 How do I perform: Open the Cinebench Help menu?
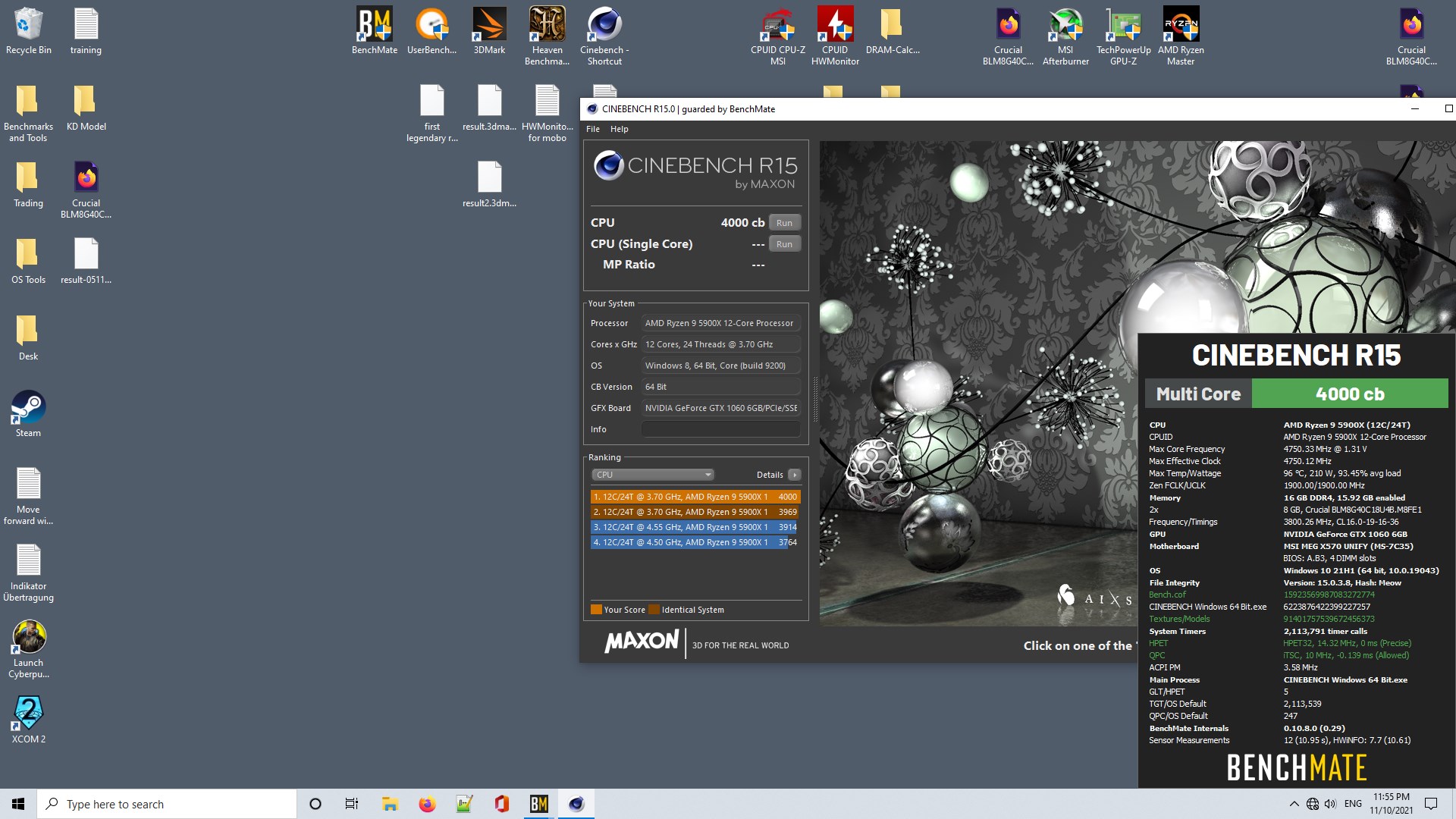click(620, 129)
